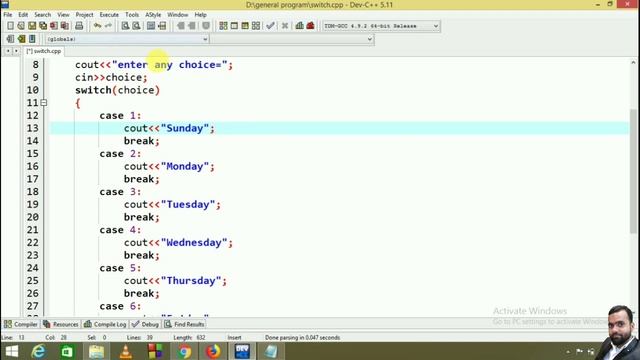Image resolution: width=640 pixels, height=360 pixels.
Task: Click the Undo arrow icon
Action: [97, 26]
